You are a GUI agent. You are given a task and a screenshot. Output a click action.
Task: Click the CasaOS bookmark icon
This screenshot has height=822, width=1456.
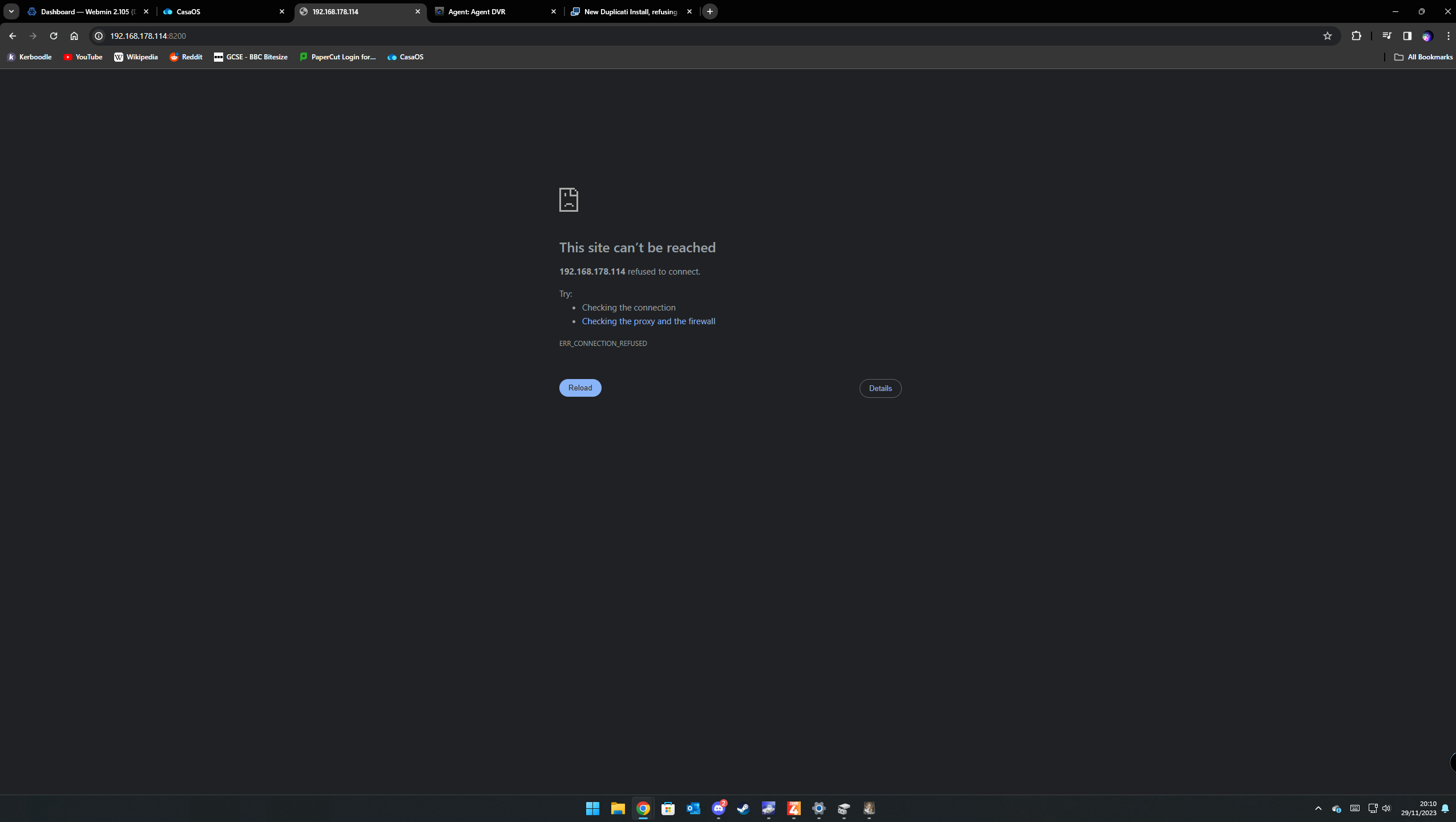[392, 57]
